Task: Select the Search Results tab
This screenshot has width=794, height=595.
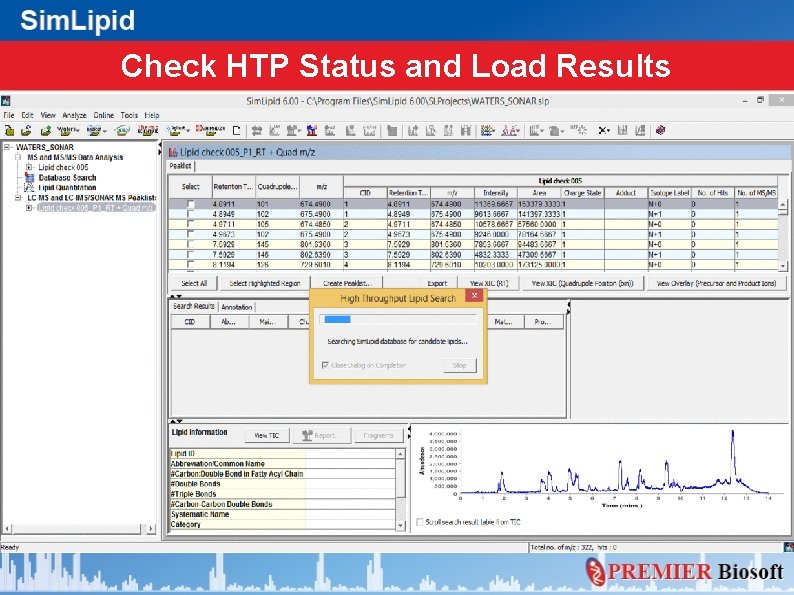Action: click(x=194, y=306)
